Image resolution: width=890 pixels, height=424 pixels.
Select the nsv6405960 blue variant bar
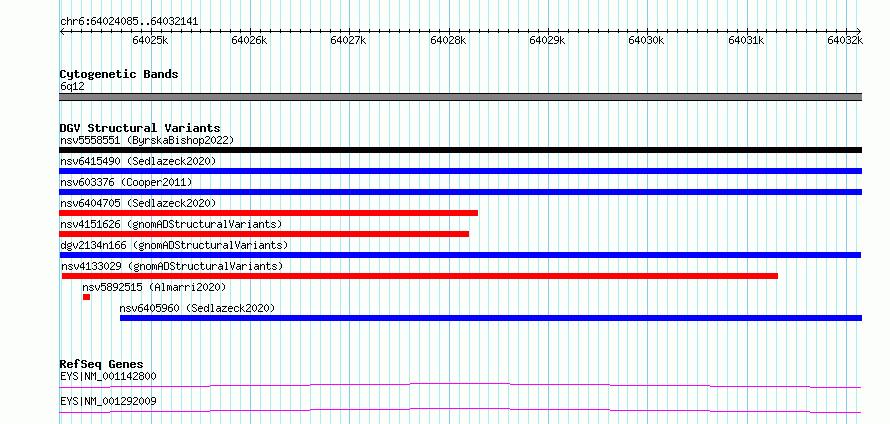tap(491, 318)
